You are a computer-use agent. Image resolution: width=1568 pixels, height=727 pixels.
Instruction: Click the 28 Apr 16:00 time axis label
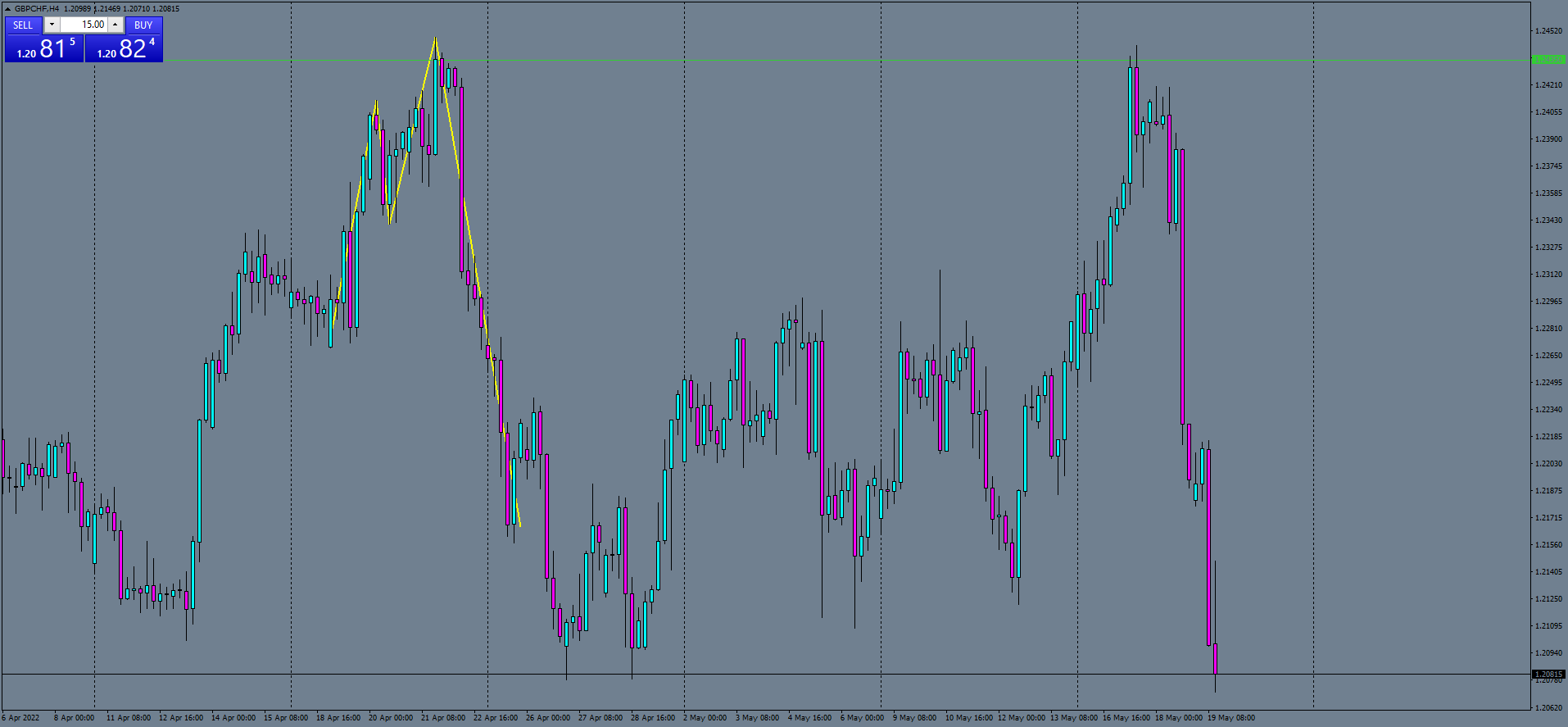(x=653, y=718)
